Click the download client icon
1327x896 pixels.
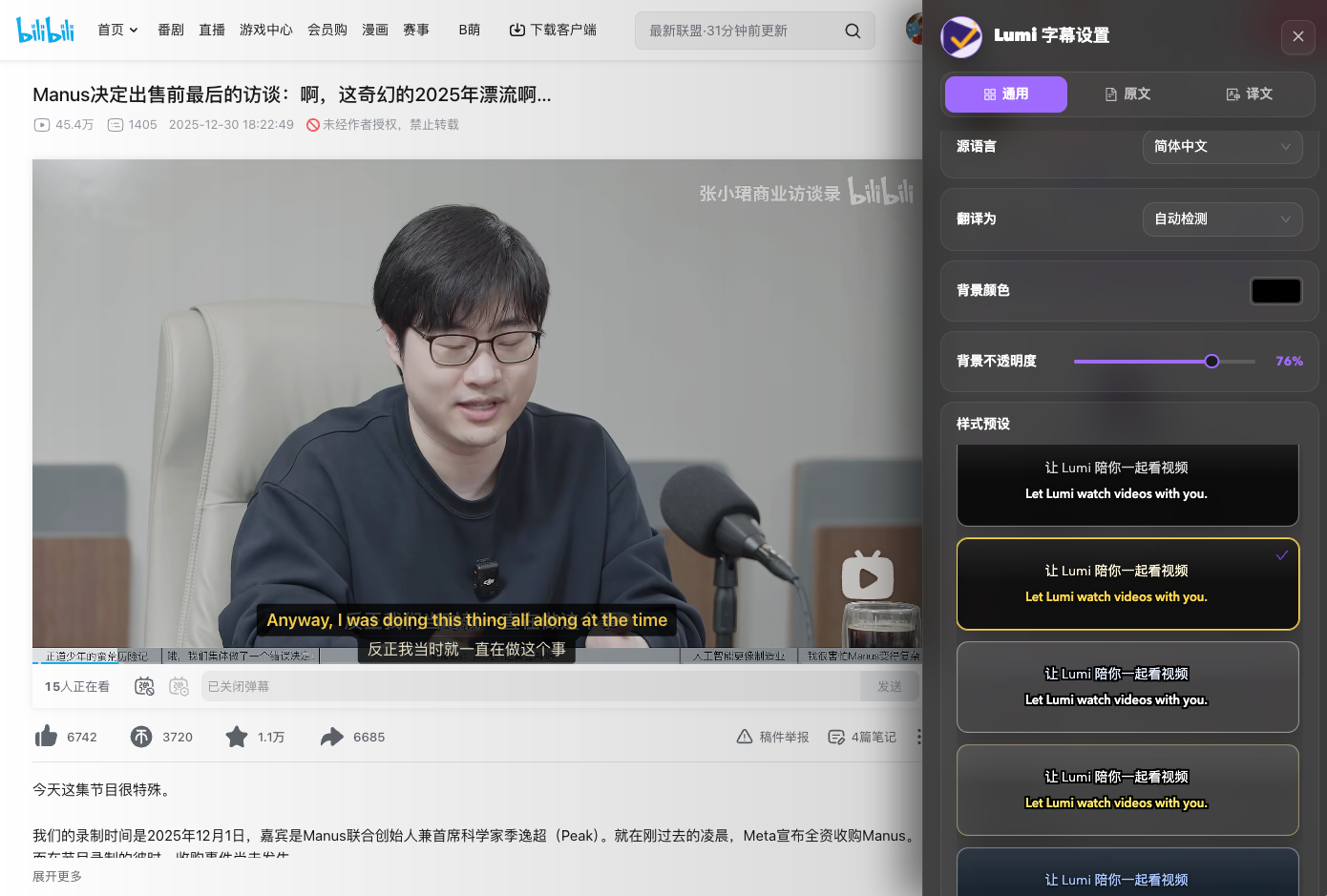tap(517, 30)
